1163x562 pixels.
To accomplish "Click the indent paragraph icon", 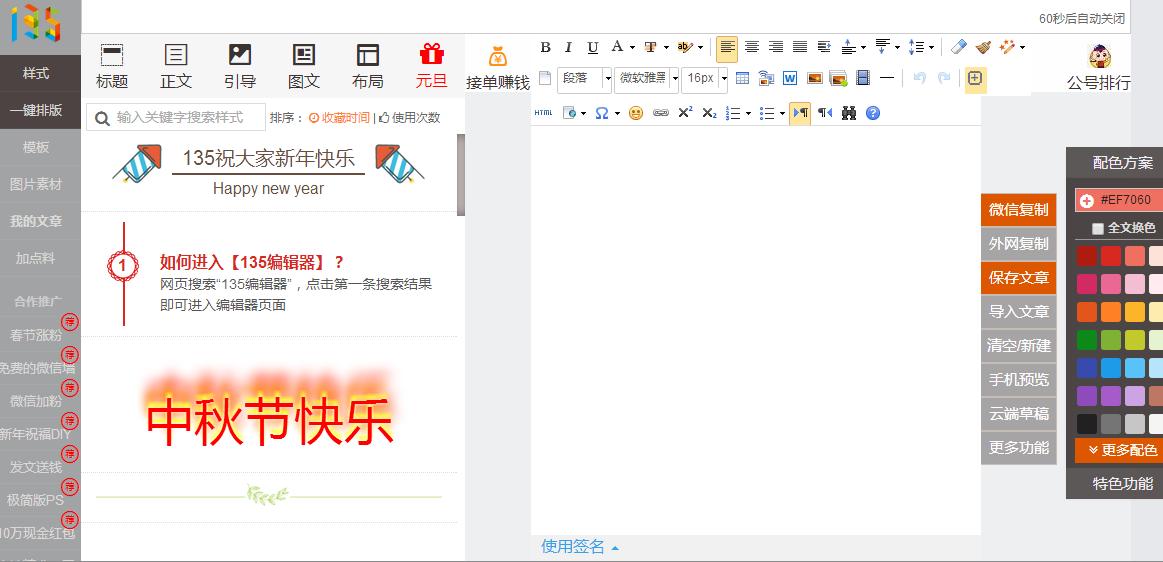I will click(x=824, y=47).
